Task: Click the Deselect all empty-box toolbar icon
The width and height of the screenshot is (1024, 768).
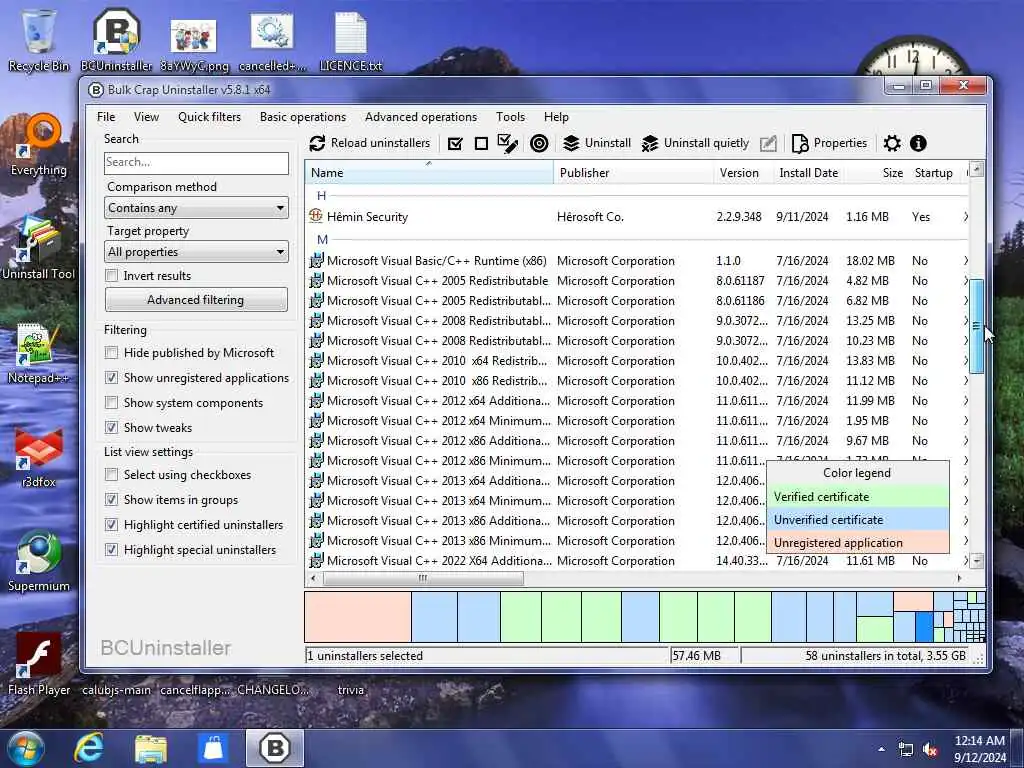Action: tap(481, 143)
